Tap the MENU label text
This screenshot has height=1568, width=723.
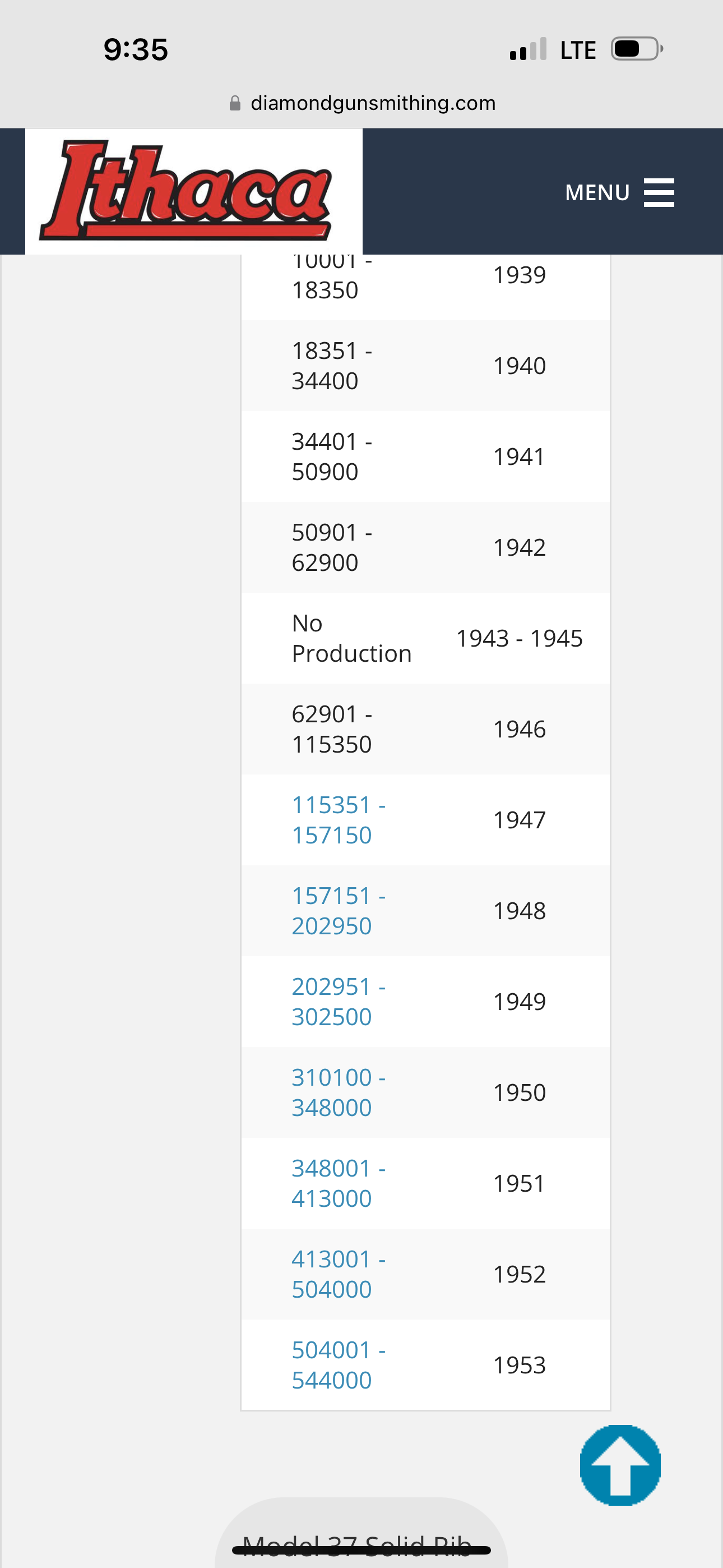[596, 192]
